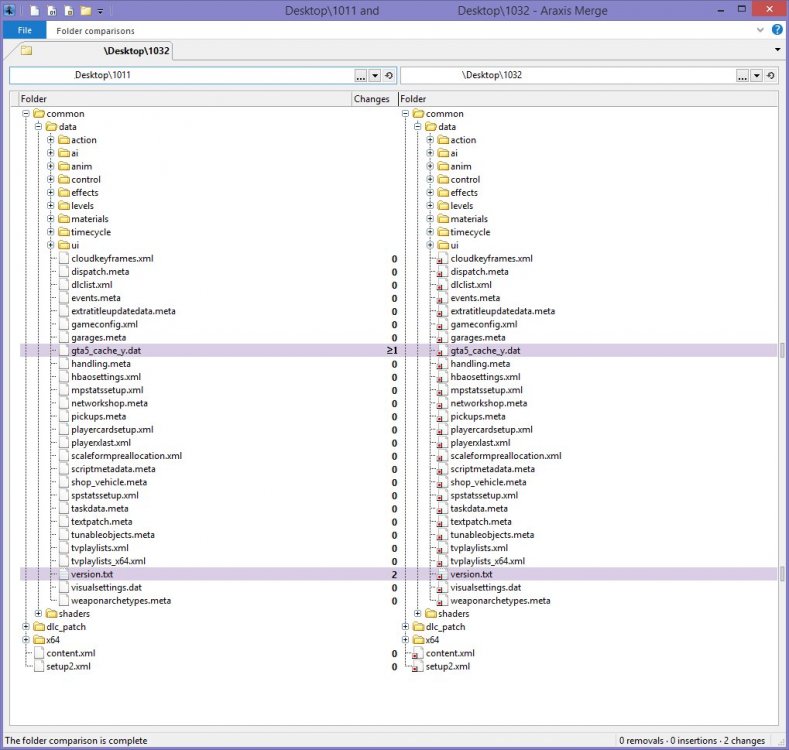This screenshot has width=789, height=750.
Task: Click the left folder path field Desktop\1011
Action: point(182,75)
